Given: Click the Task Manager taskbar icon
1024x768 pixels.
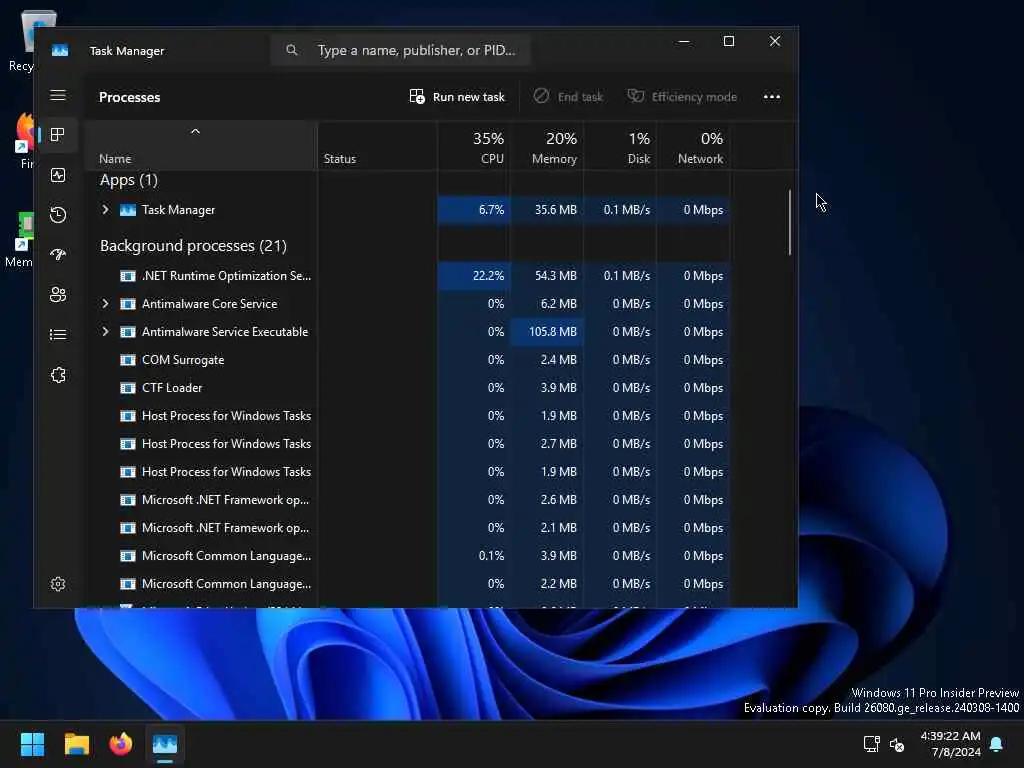Looking at the screenshot, I should (x=165, y=744).
